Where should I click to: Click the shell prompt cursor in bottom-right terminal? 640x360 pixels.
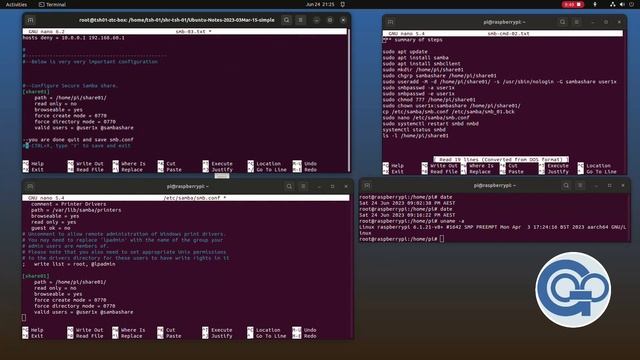click(442, 239)
